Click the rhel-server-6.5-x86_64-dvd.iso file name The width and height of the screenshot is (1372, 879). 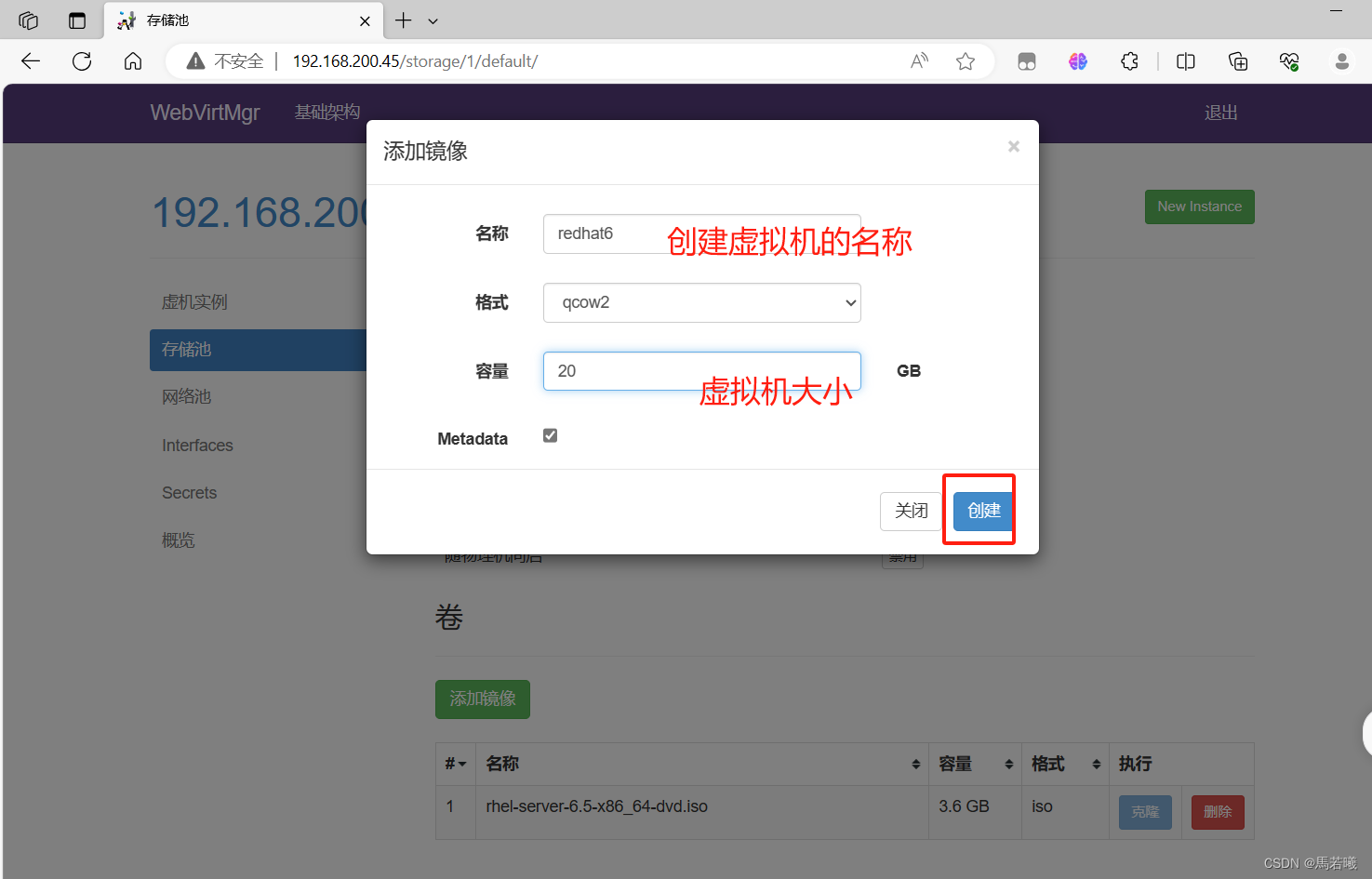pos(596,806)
